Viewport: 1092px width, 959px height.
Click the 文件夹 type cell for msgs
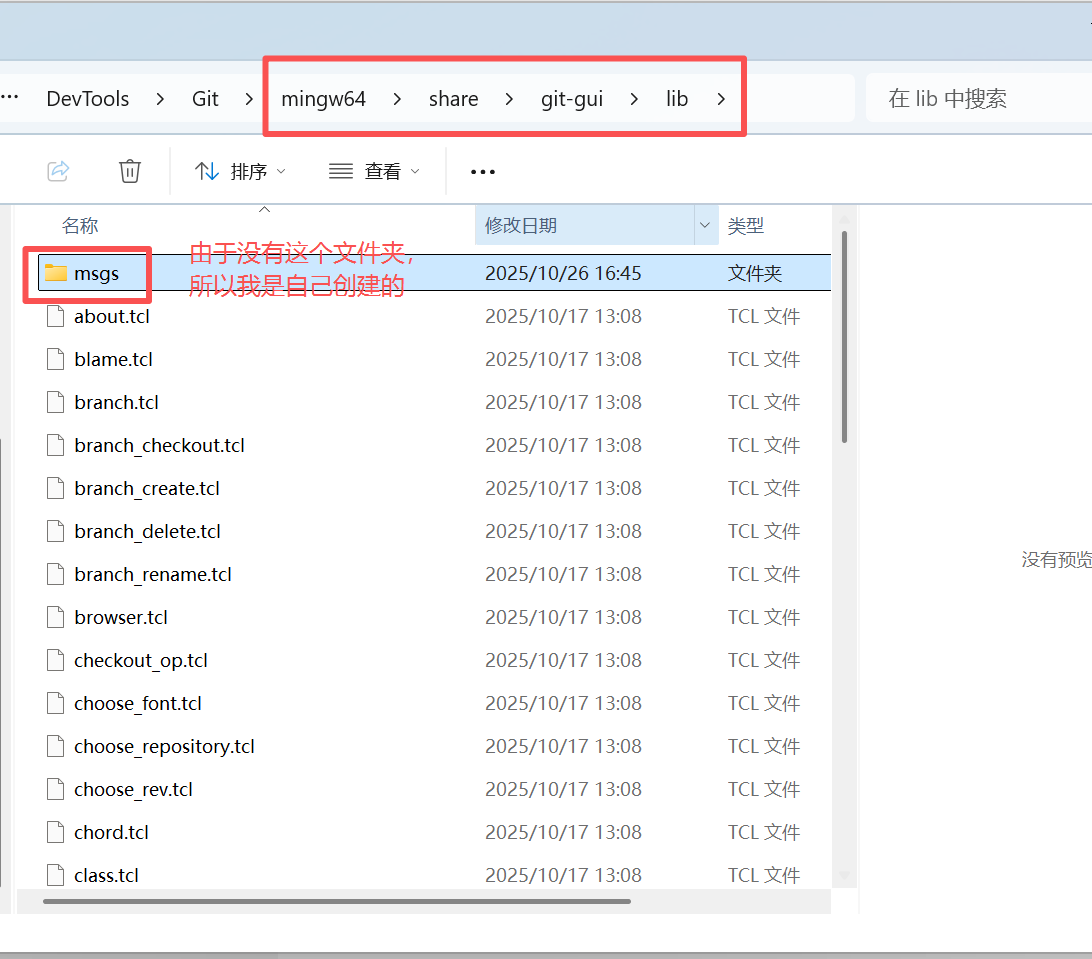[755, 273]
